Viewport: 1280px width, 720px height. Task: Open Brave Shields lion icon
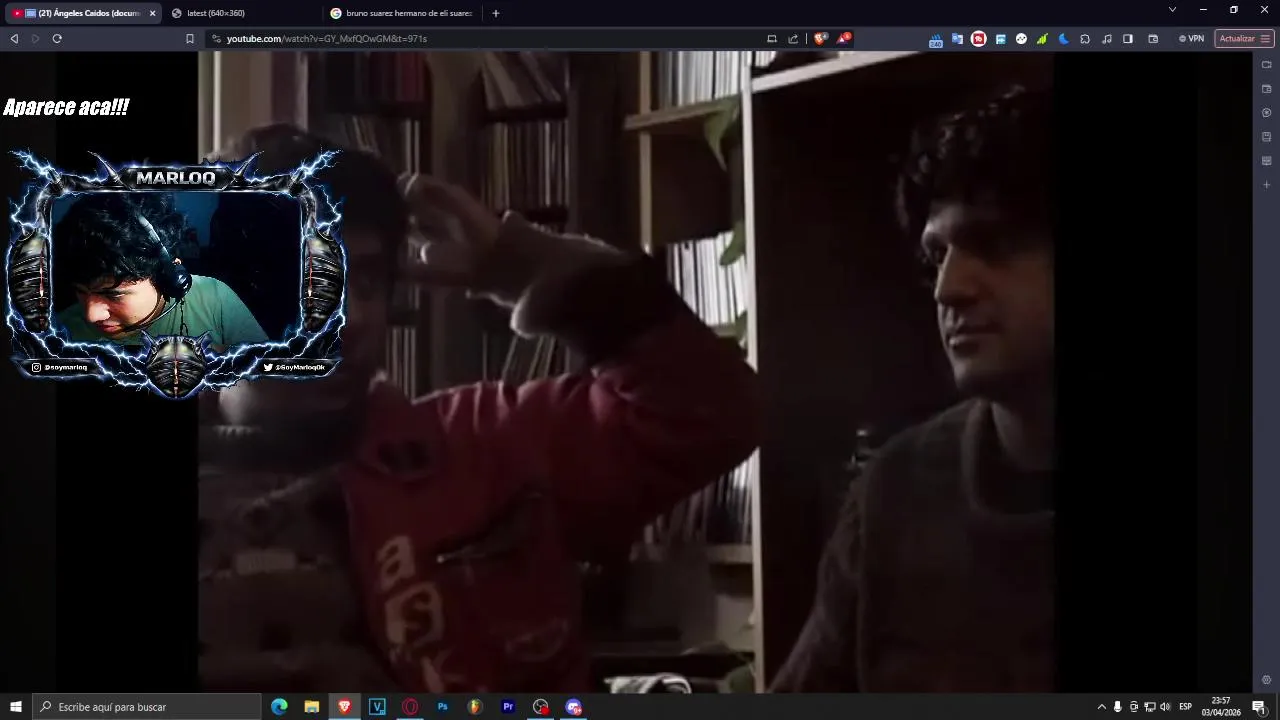point(820,38)
